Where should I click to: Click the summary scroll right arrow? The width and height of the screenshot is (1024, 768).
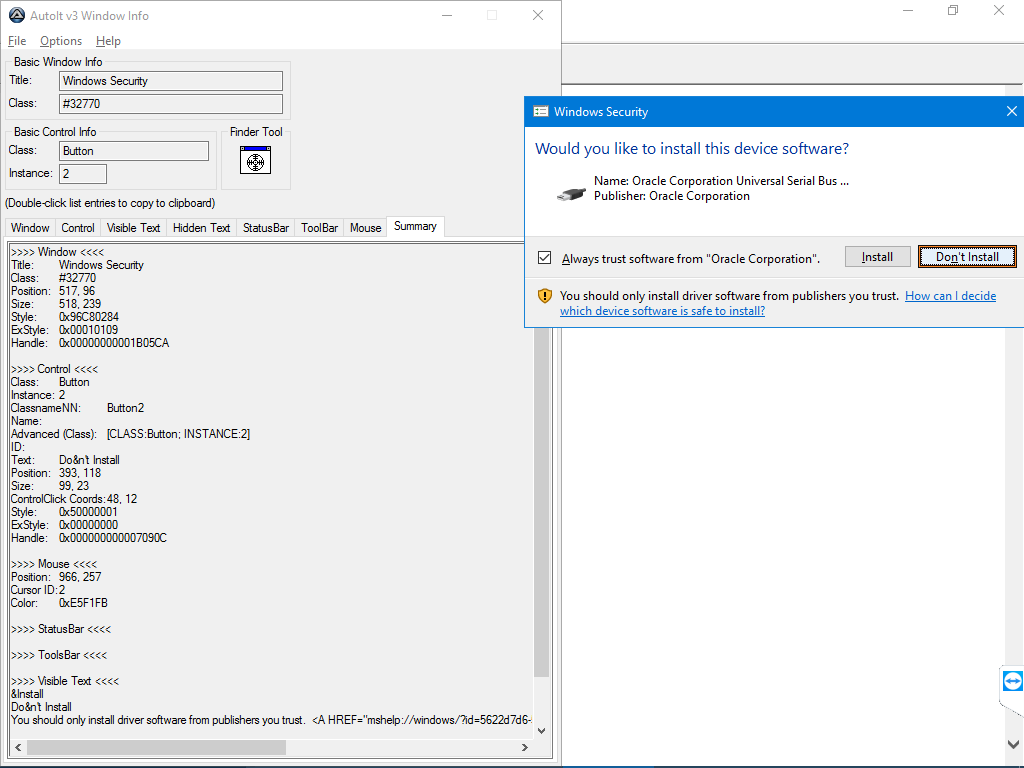tap(524, 747)
